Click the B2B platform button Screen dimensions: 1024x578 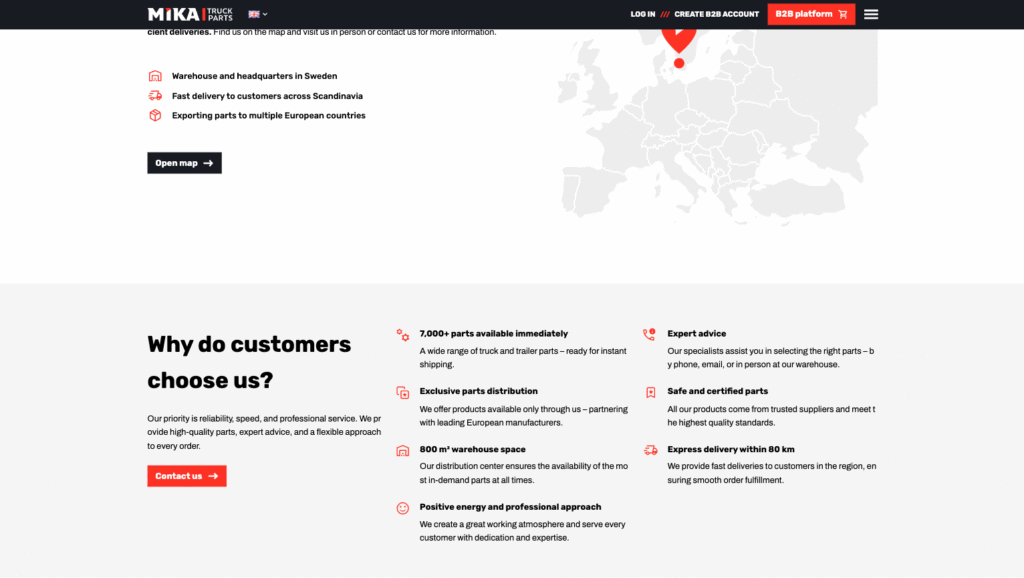click(x=811, y=14)
